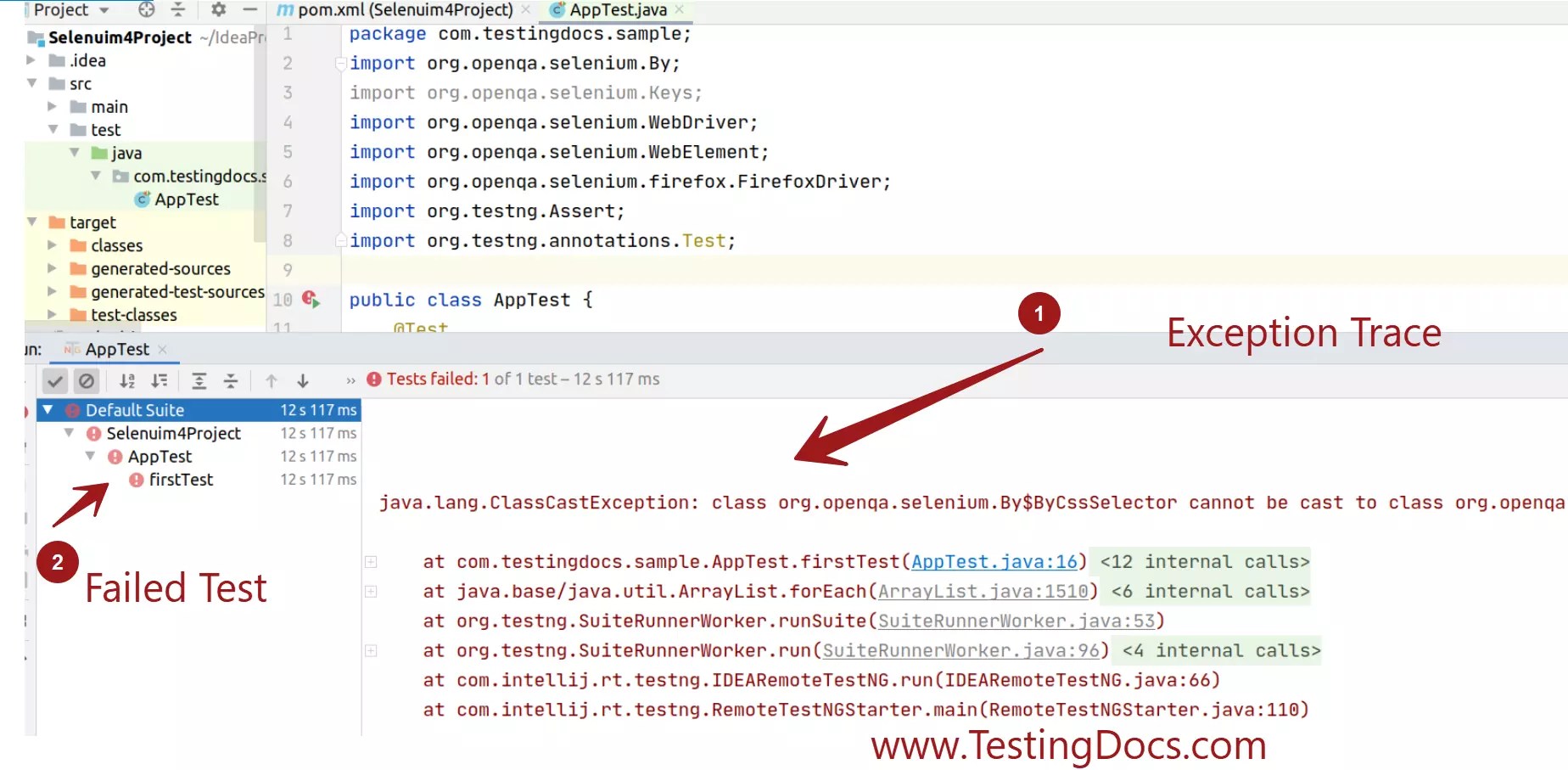Toggle Show Passed tests checkmark icon
This screenshot has height=770, width=1568.
(x=54, y=380)
